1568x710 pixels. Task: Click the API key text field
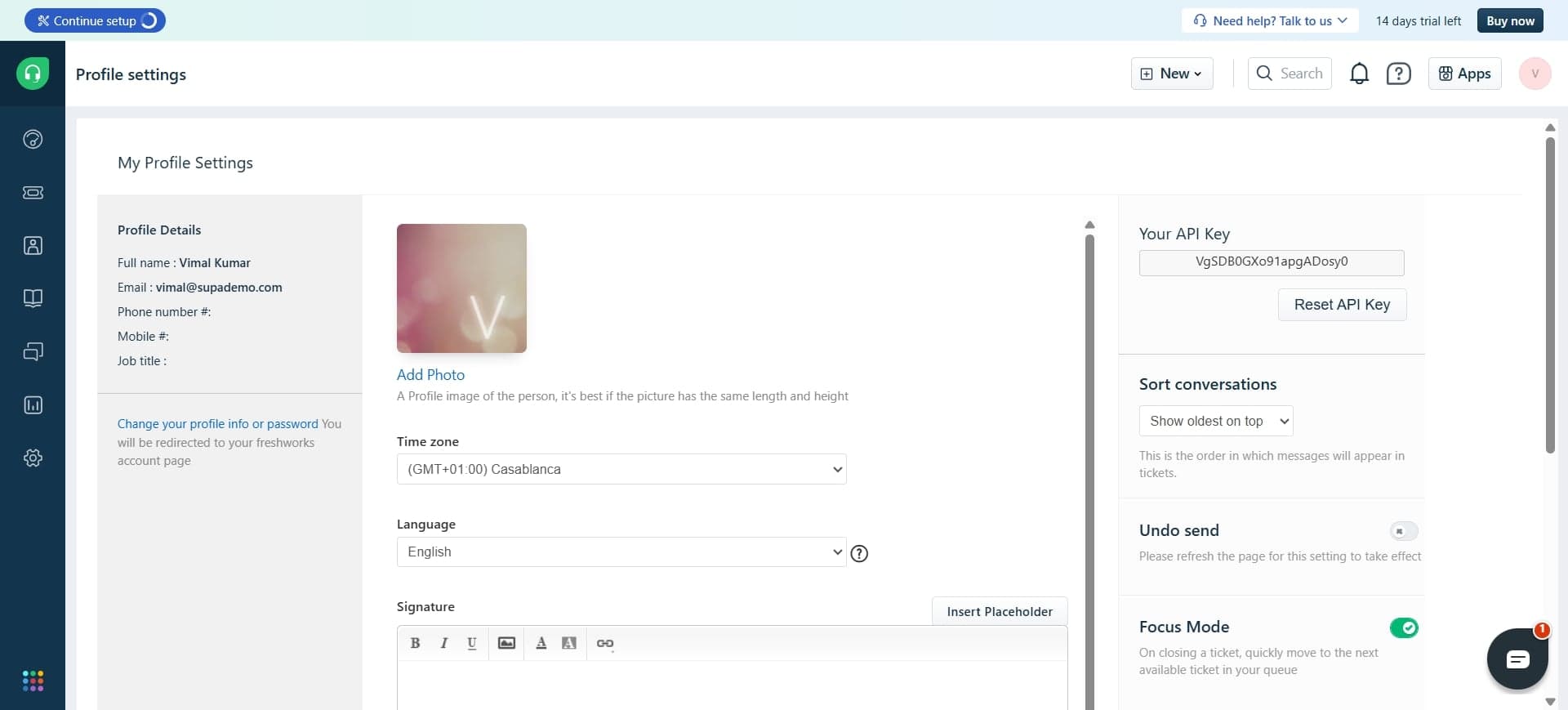1272,262
